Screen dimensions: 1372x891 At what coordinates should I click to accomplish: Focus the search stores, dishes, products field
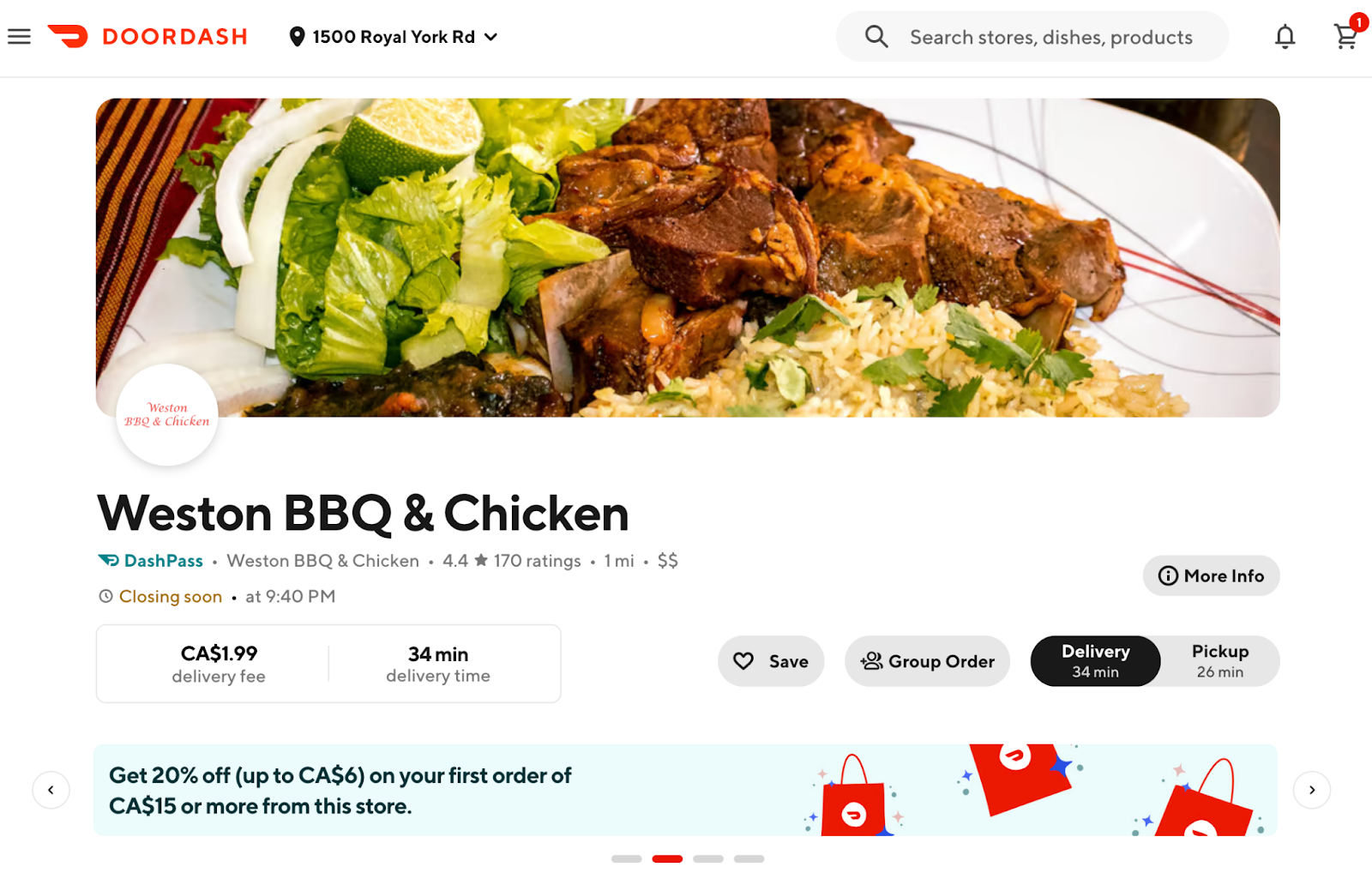click(x=1032, y=37)
